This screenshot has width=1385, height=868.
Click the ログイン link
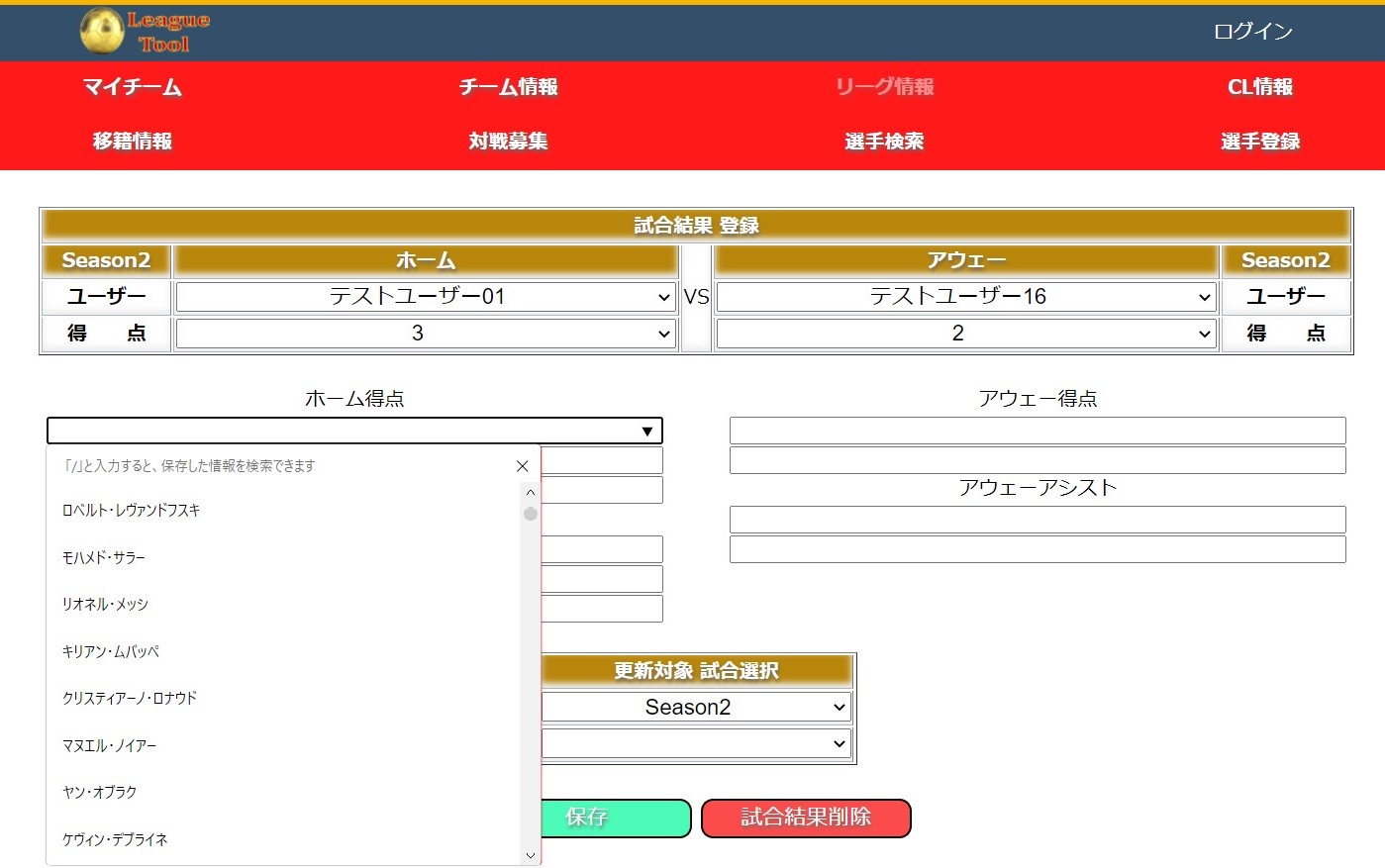point(1252,32)
